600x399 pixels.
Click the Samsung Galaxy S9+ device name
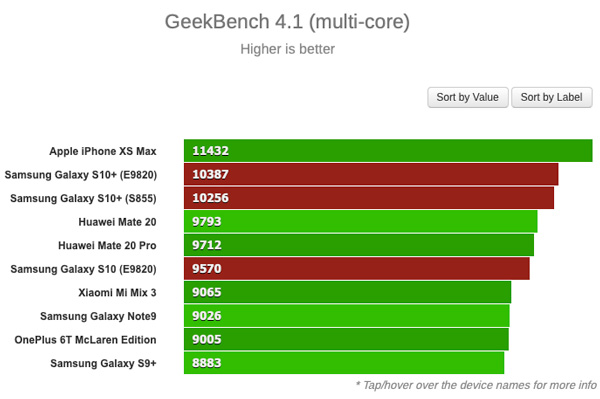coord(103,363)
